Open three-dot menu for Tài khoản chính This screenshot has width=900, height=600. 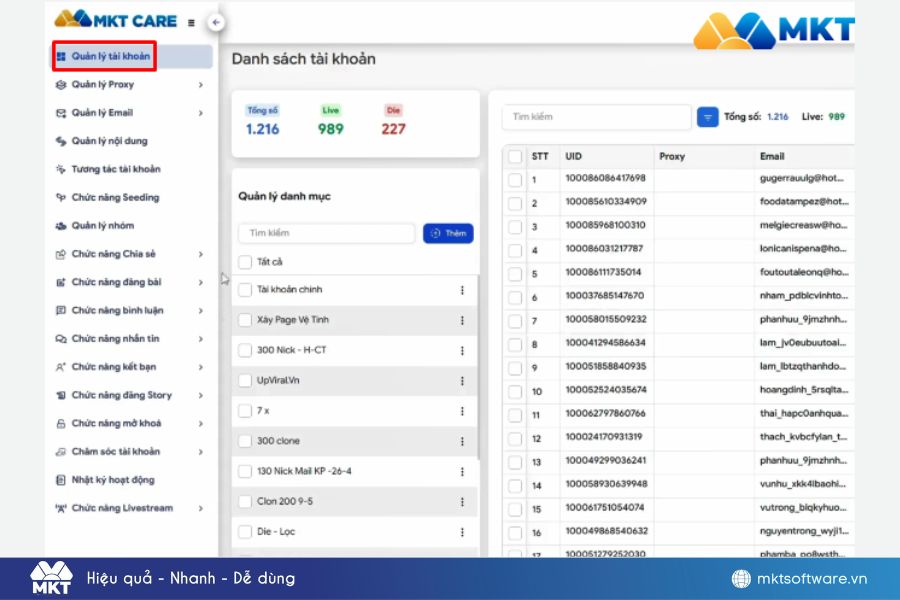[x=462, y=290]
